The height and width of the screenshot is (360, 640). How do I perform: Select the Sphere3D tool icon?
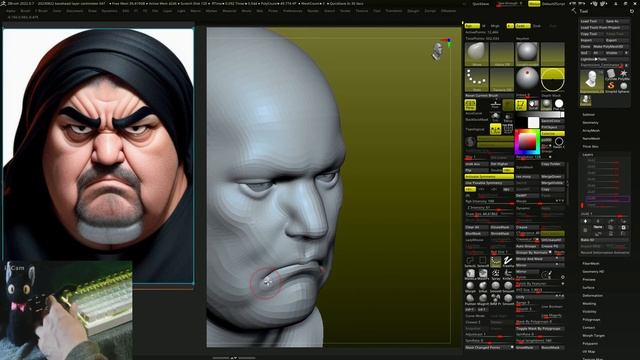pyautogui.click(x=623, y=86)
